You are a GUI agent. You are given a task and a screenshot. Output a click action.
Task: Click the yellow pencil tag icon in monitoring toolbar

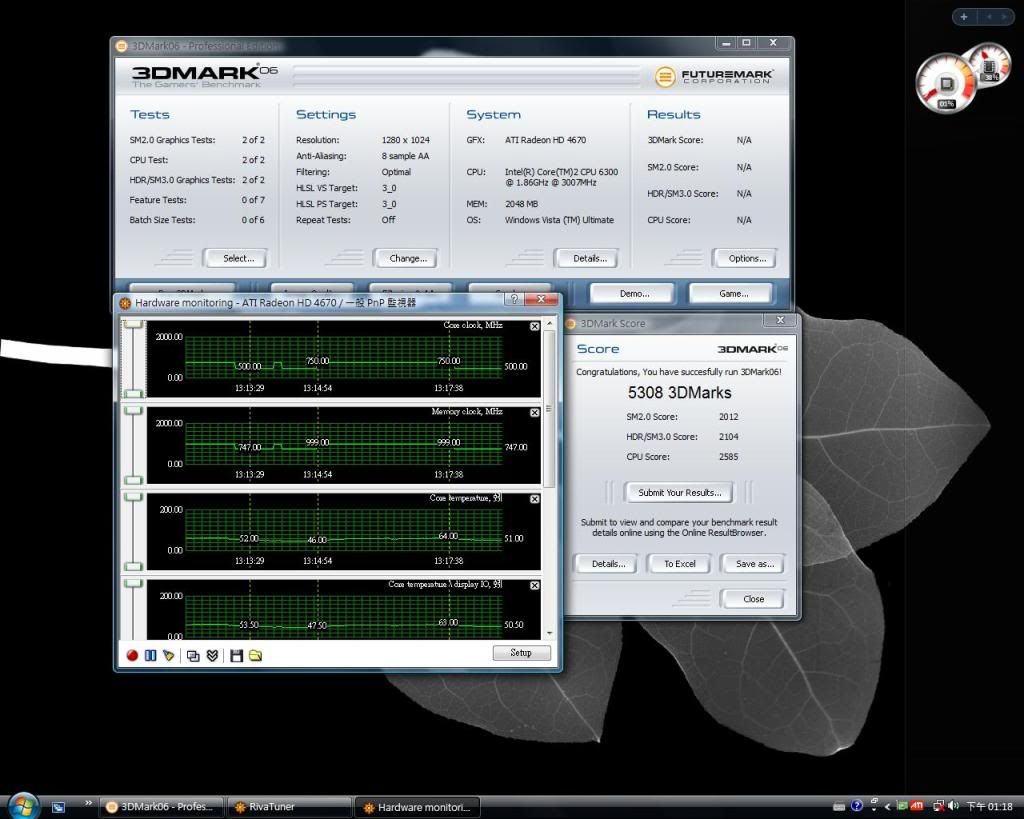(x=168, y=655)
